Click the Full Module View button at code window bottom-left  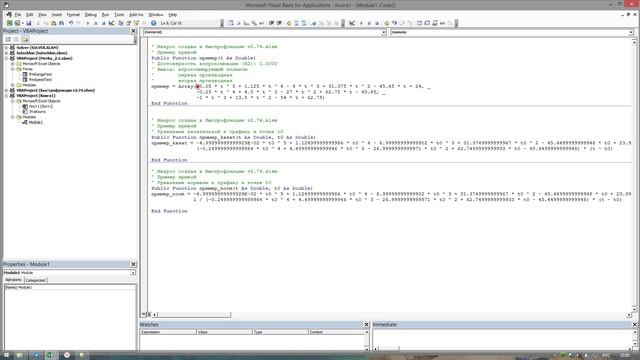click(149, 314)
